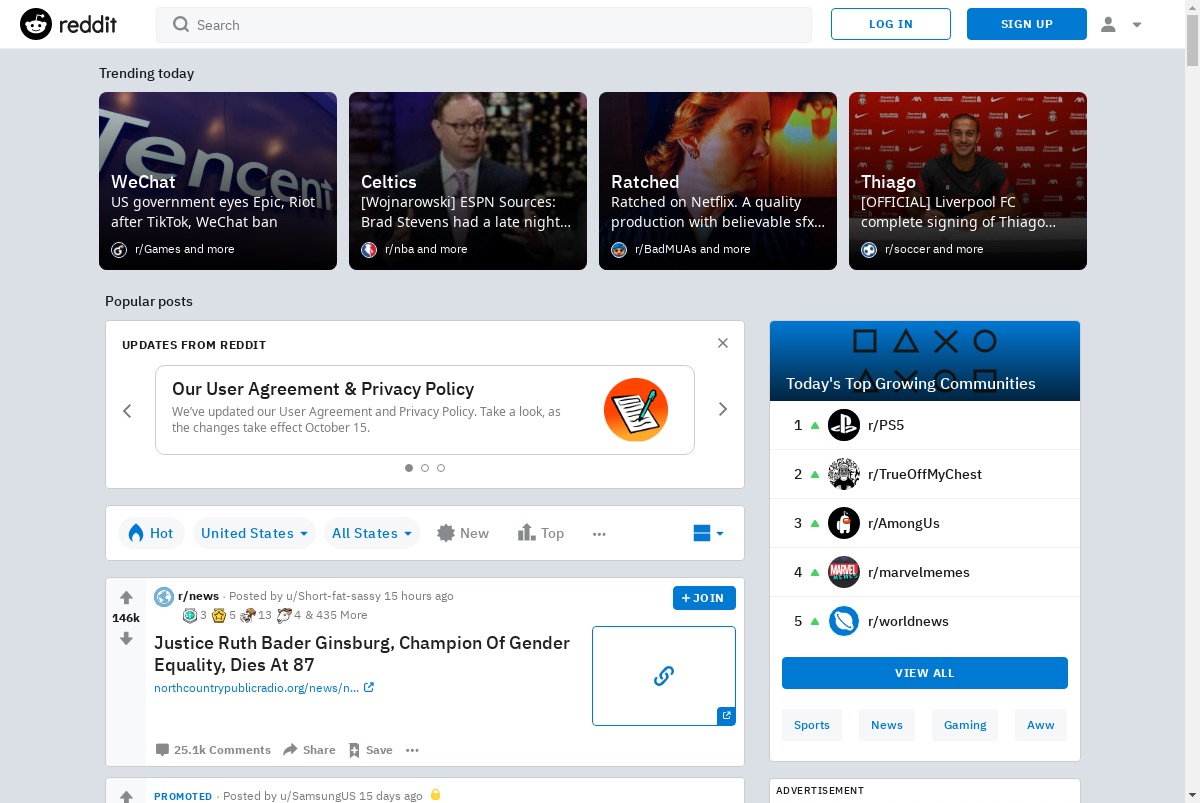This screenshot has height=803, width=1200.
Task: Open the Ratched trending card
Action: tap(718, 181)
